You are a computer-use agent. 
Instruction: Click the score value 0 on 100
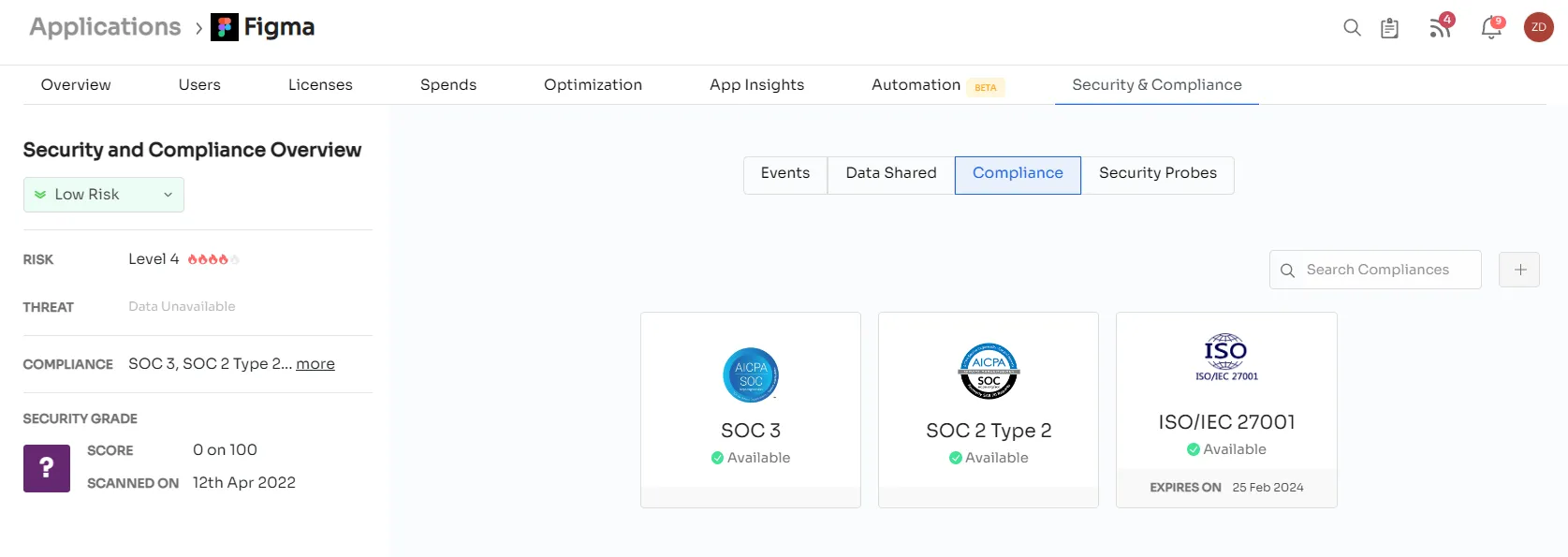pyautogui.click(x=225, y=450)
